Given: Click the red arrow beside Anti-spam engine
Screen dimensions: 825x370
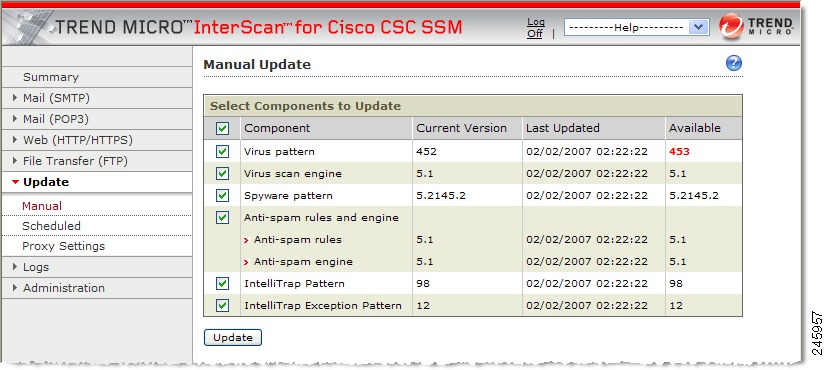Looking at the screenshot, I should (x=246, y=262).
